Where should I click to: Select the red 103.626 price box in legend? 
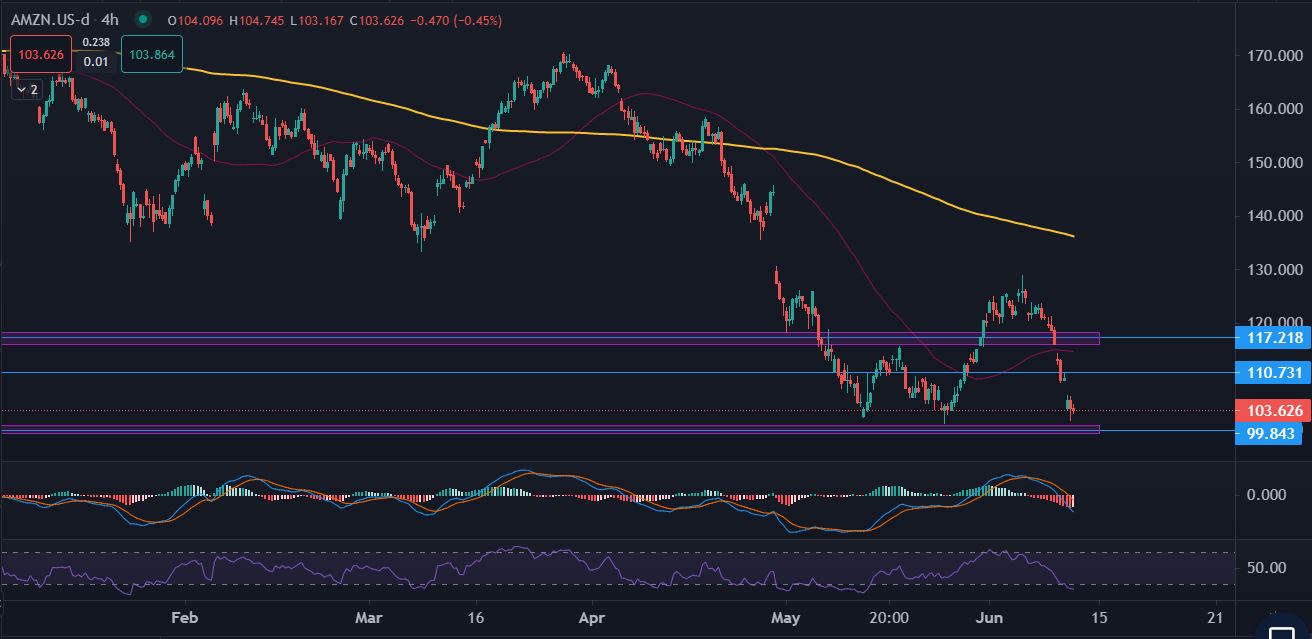[40, 54]
